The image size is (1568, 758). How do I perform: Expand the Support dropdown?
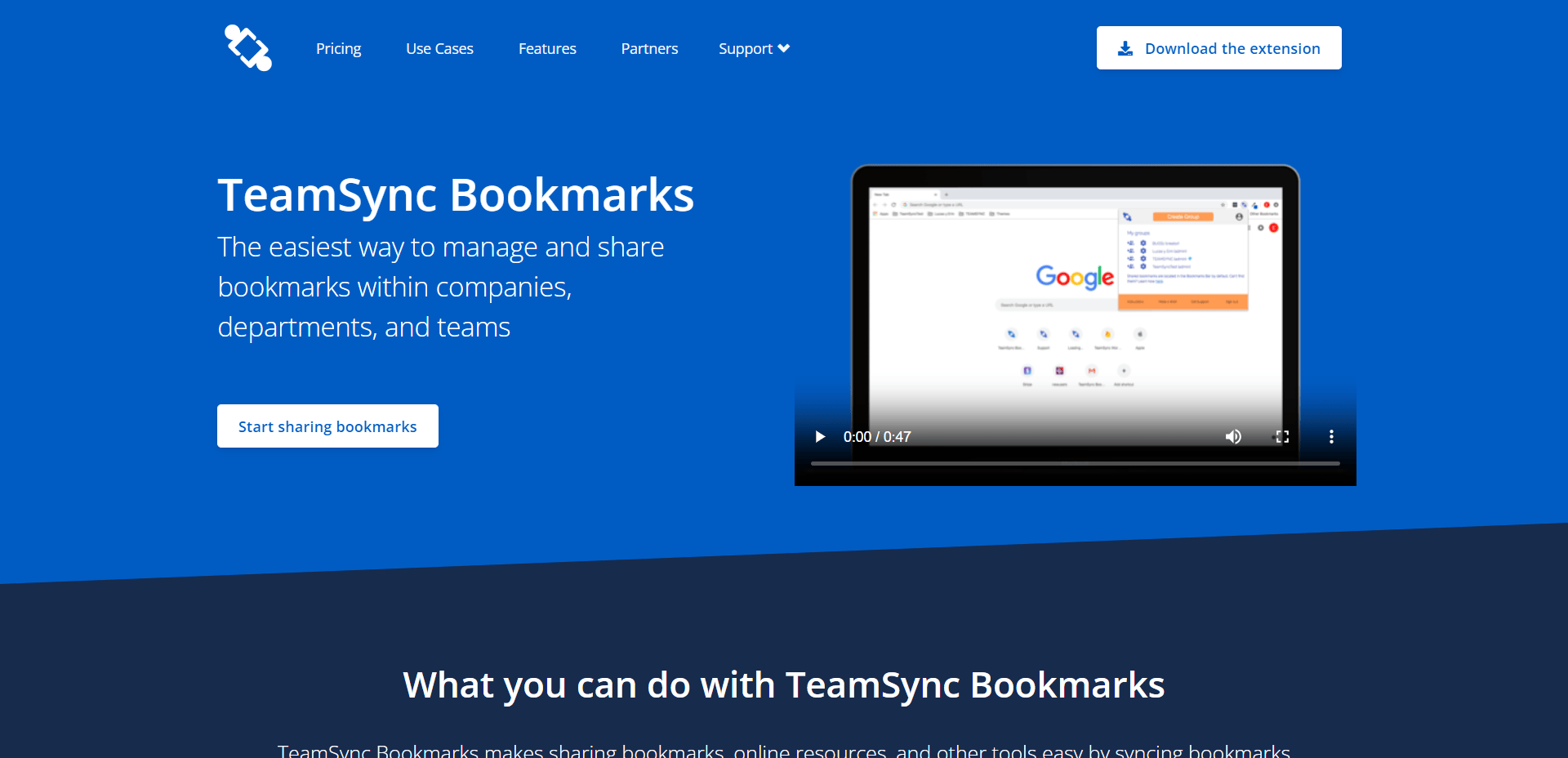(754, 49)
